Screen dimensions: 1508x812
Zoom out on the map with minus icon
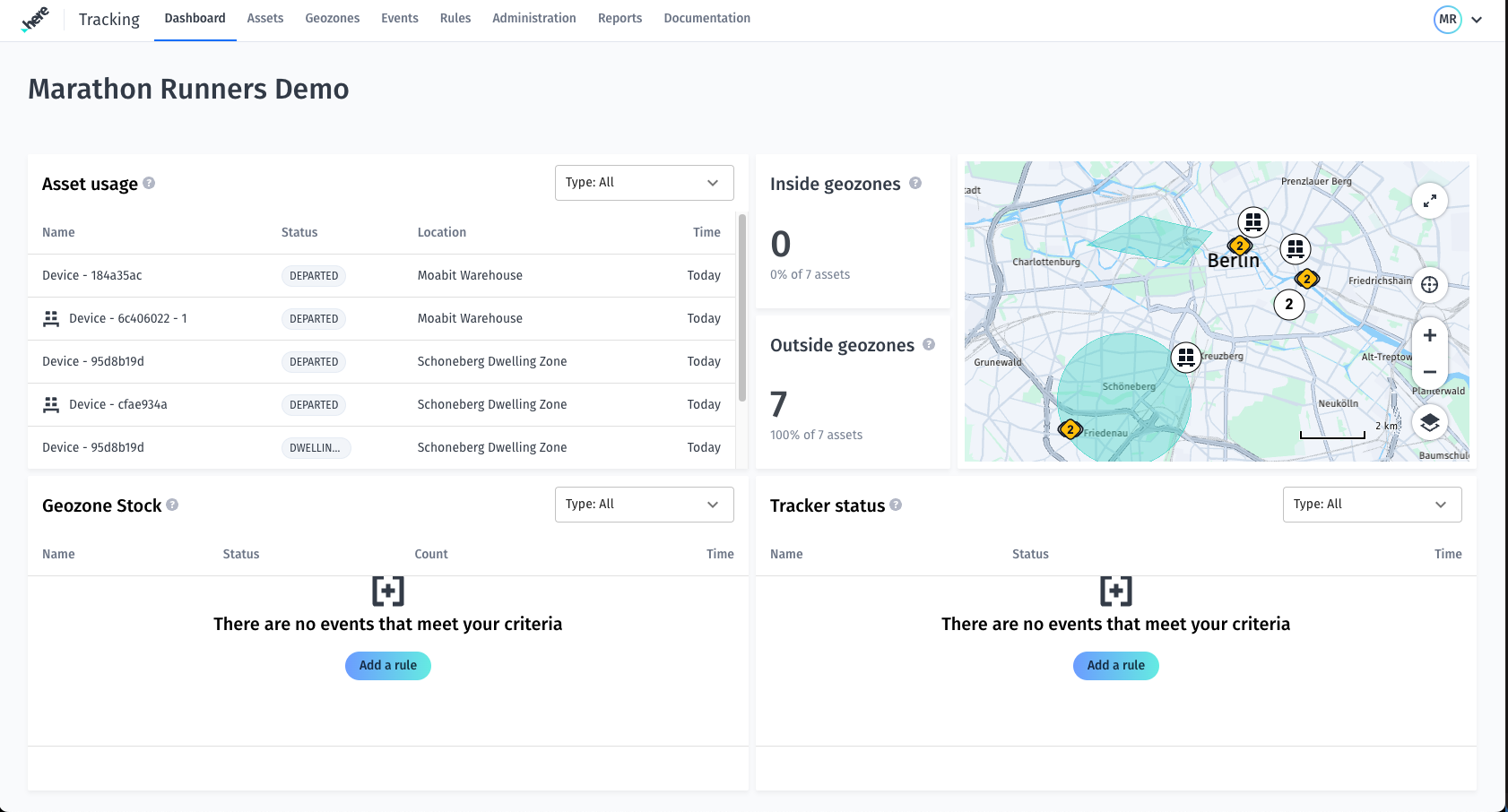[x=1430, y=371]
